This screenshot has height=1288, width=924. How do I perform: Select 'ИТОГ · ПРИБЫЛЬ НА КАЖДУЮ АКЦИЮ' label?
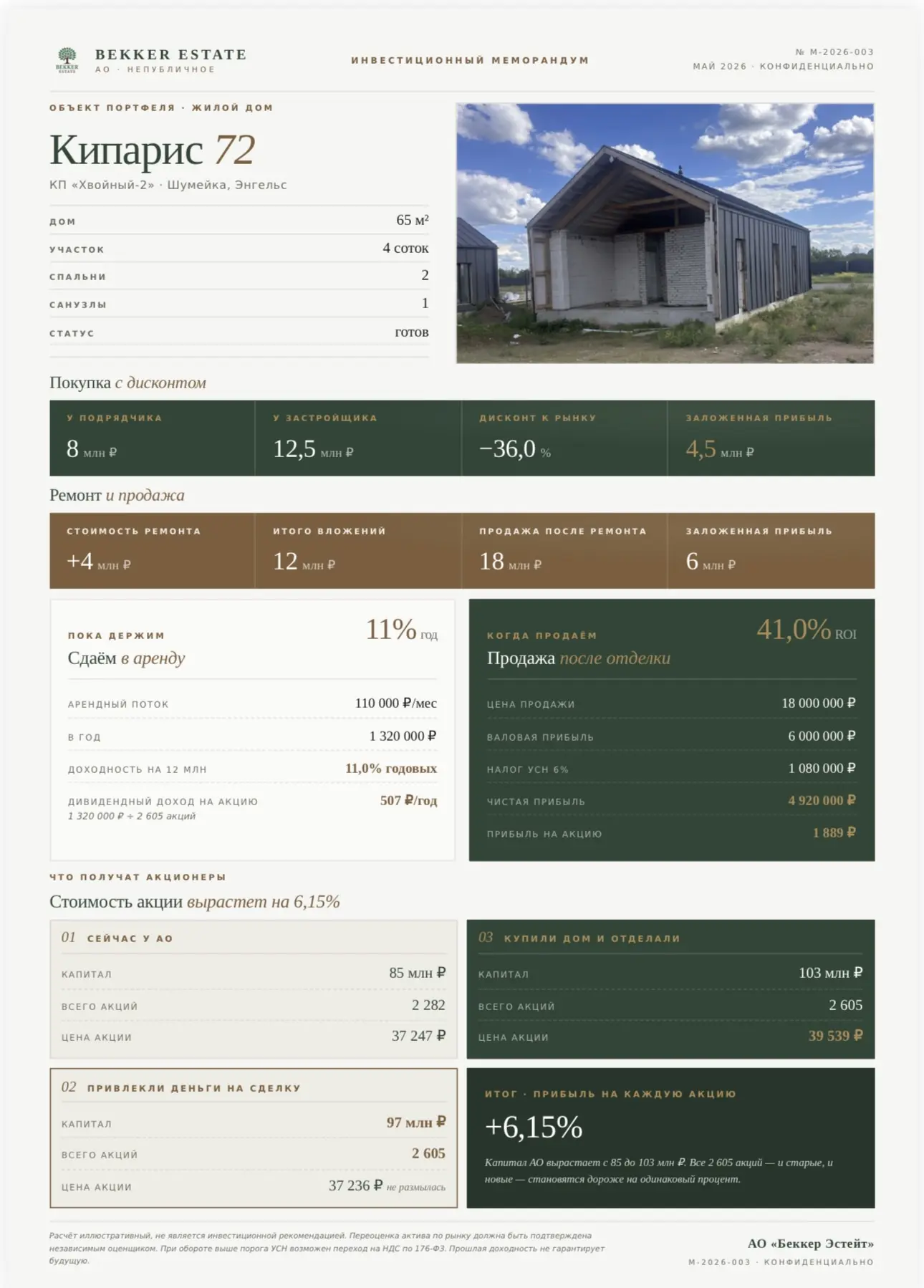pyautogui.click(x=611, y=1094)
